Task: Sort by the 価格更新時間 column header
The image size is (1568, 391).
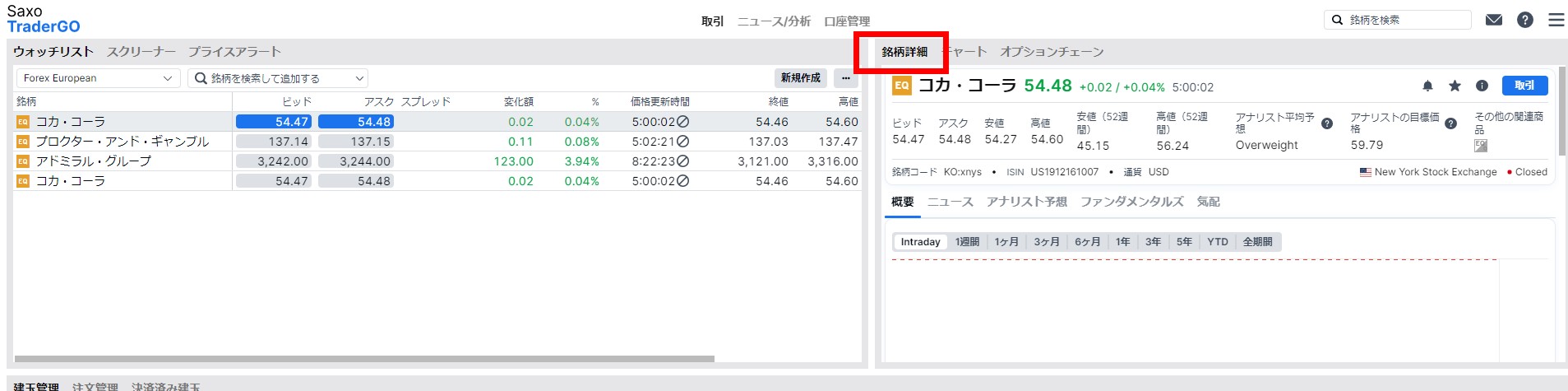Action: (659, 101)
